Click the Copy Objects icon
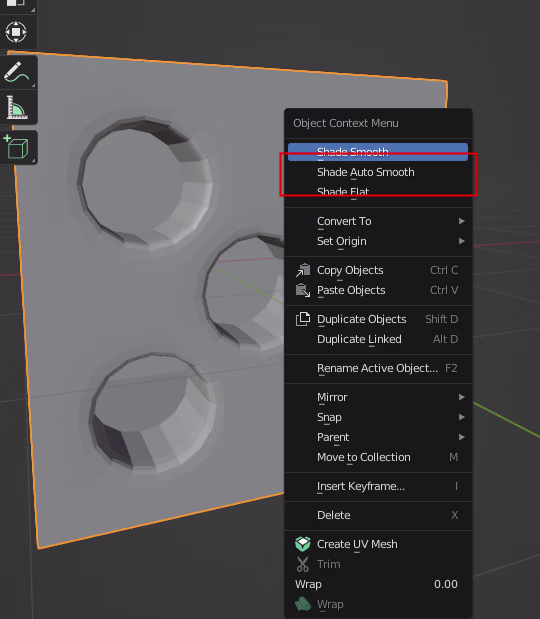The height and width of the screenshot is (619, 540). (303, 270)
